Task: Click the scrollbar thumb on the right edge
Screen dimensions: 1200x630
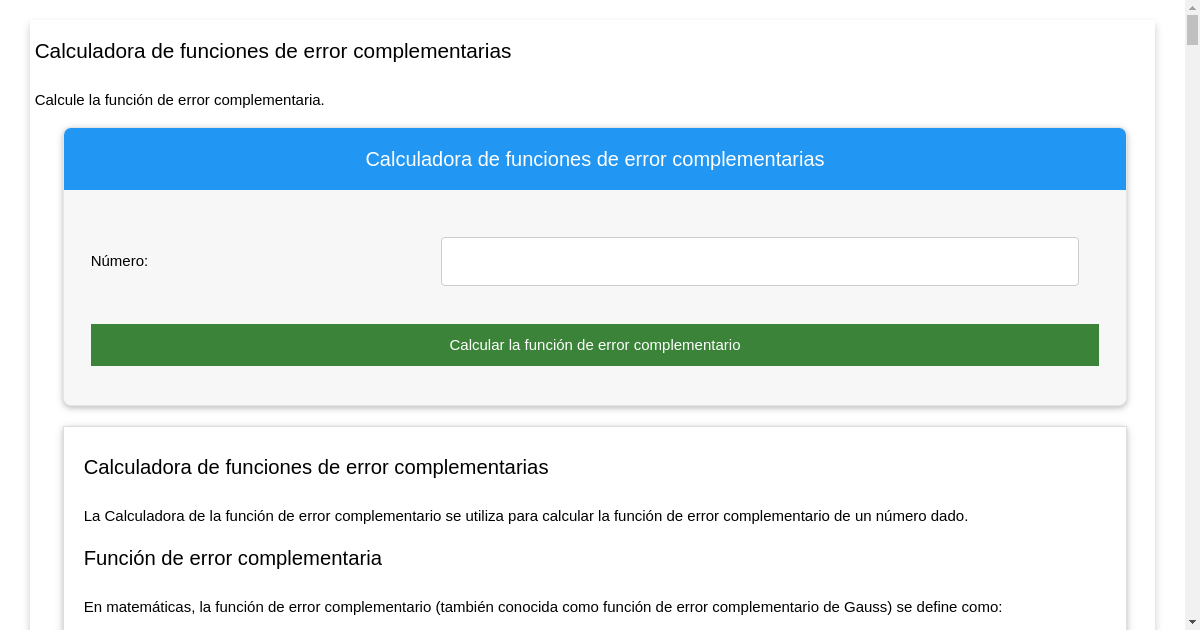Action: [1191, 30]
